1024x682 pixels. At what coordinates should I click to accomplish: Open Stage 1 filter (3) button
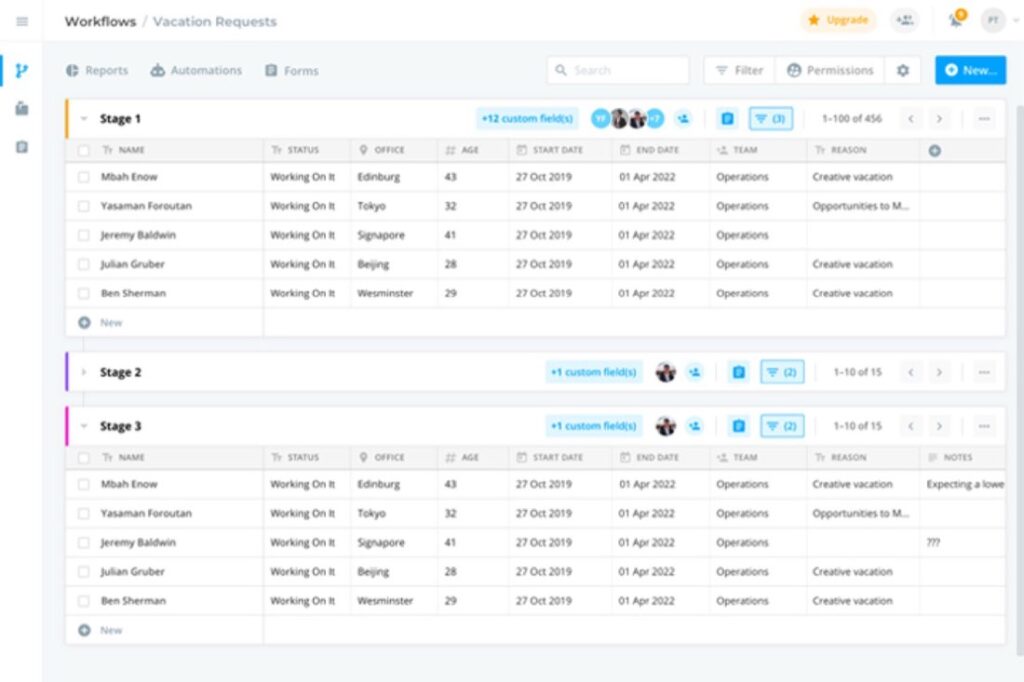pyautogui.click(x=771, y=119)
